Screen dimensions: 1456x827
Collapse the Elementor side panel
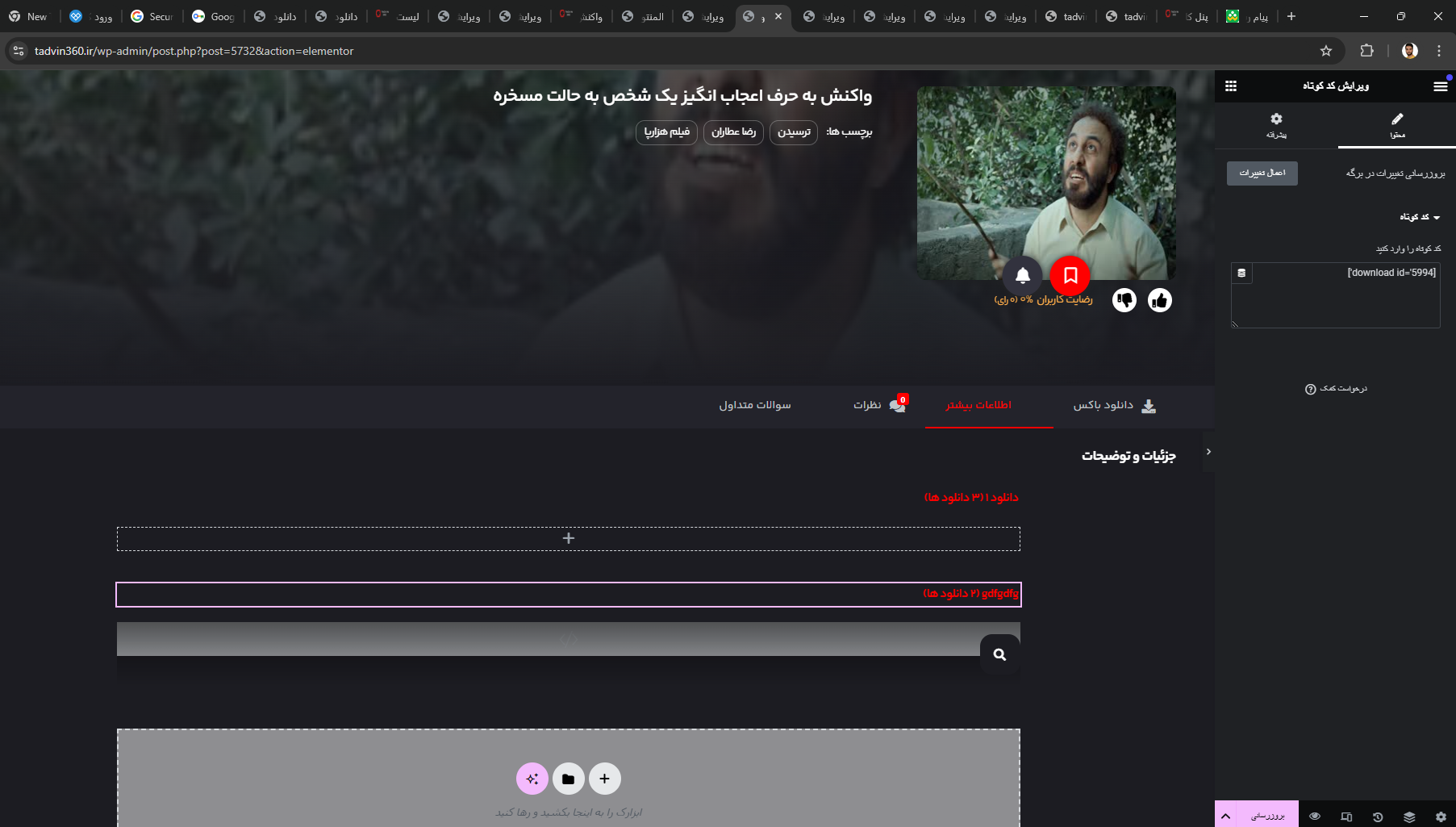point(1208,452)
